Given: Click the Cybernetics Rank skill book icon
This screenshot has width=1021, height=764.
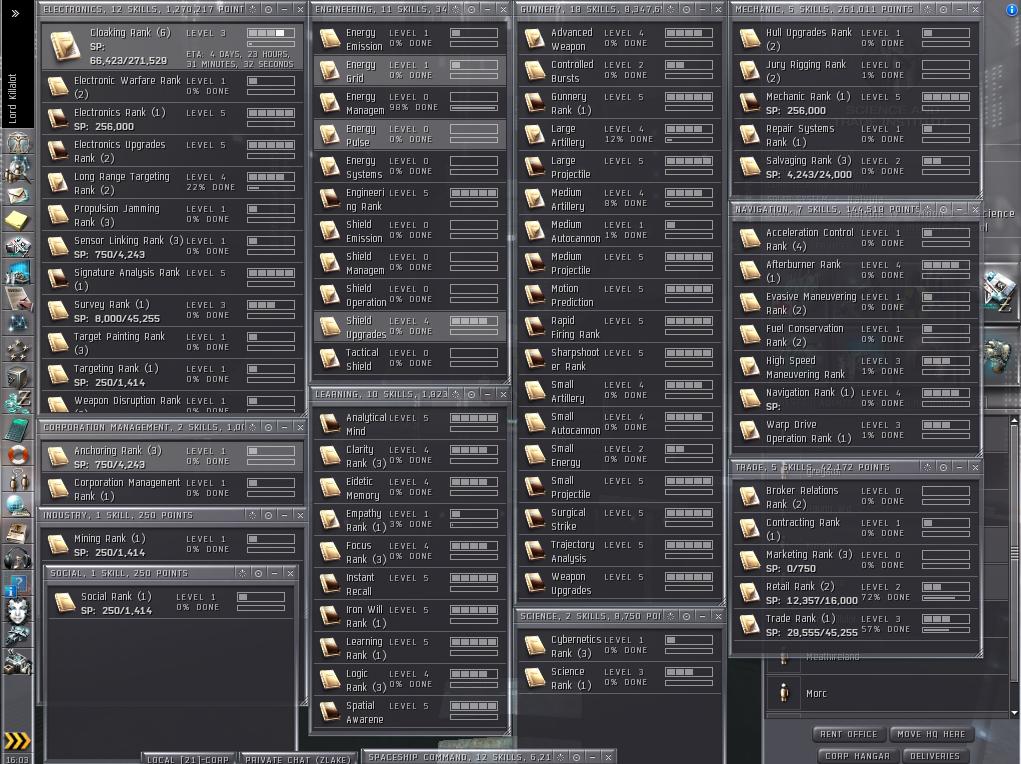Looking at the screenshot, I should coord(535,645).
